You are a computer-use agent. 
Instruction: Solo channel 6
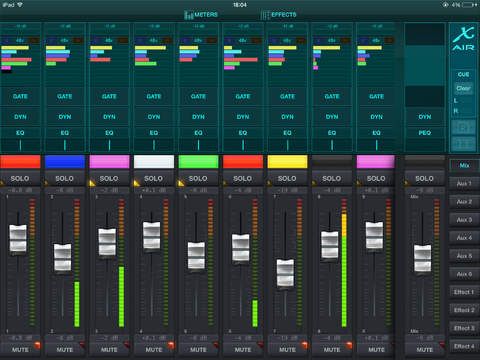(243, 179)
